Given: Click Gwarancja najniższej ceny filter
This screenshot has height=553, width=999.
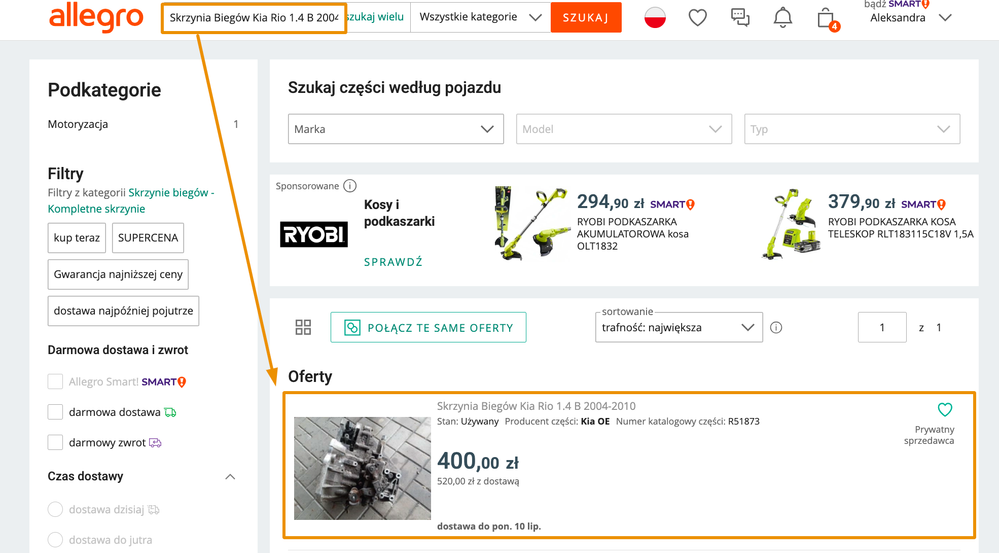Looking at the screenshot, I should (118, 274).
